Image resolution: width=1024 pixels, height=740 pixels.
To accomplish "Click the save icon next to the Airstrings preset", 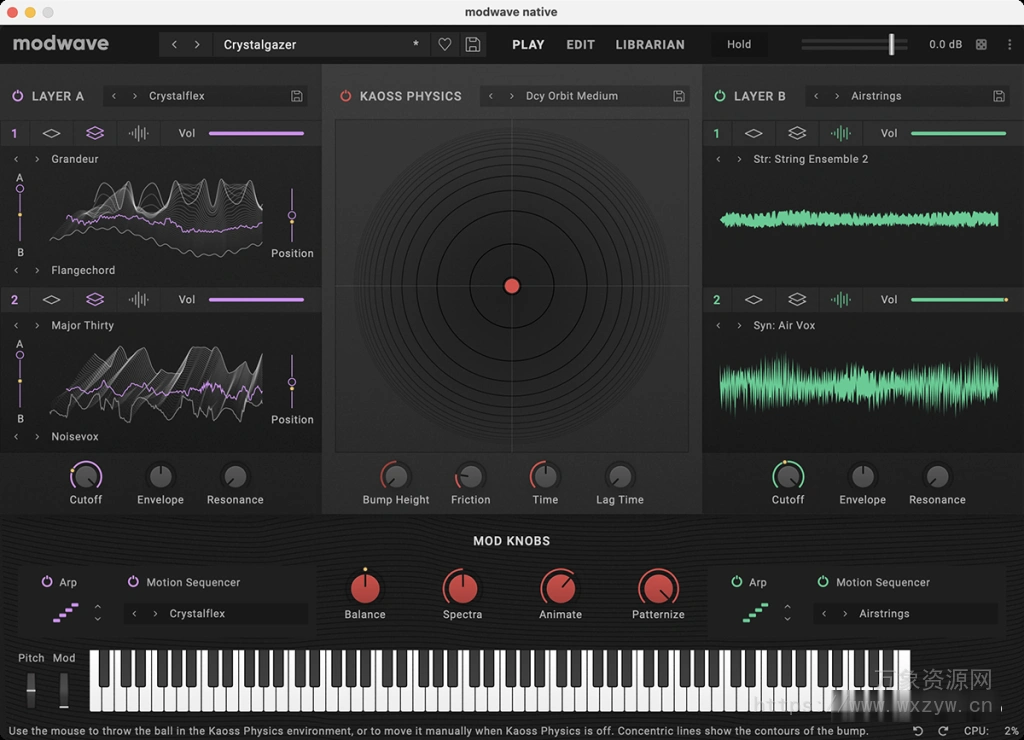I will pos(997,95).
